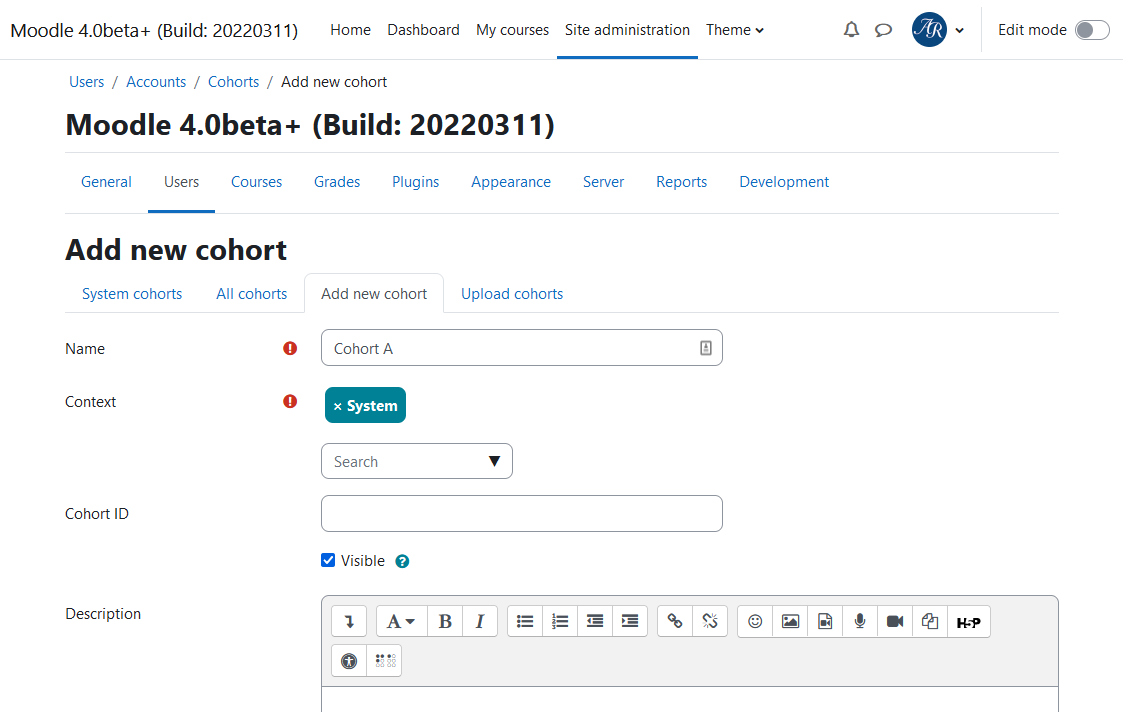Screen dimensions: 1123x712
Task: Toggle italic formatting
Action: coord(480,621)
